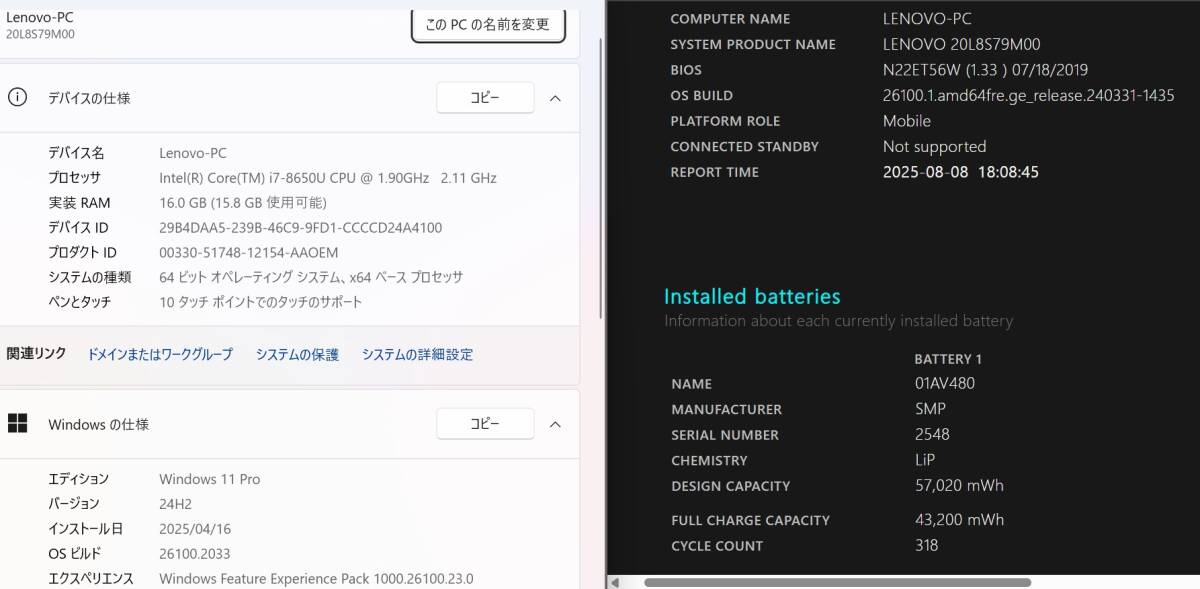The height and width of the screenshot is (589, 1200).
Task: Click the info icon beside デバイスの仕様
Action: 17,97
